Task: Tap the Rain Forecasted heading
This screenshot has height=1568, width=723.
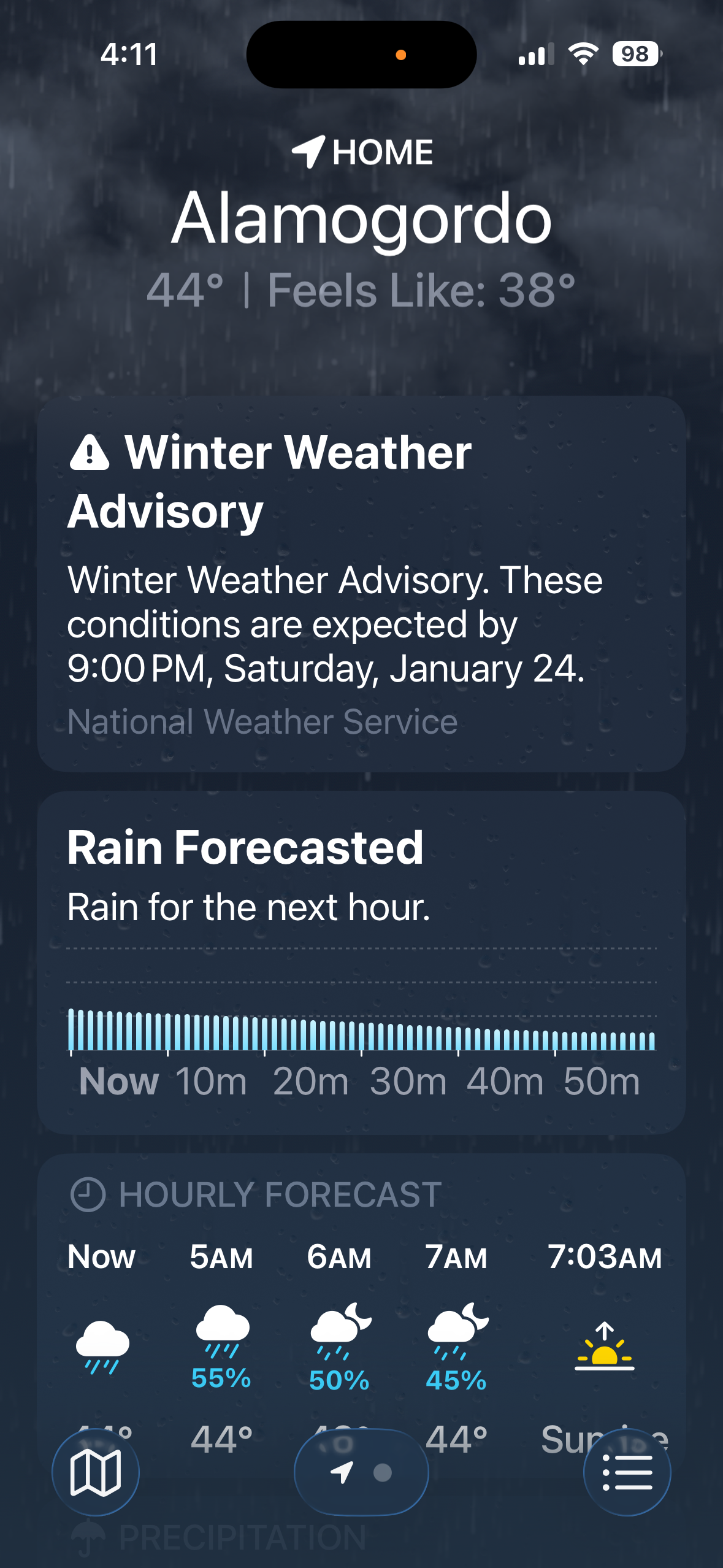Action: click(245, 847)
